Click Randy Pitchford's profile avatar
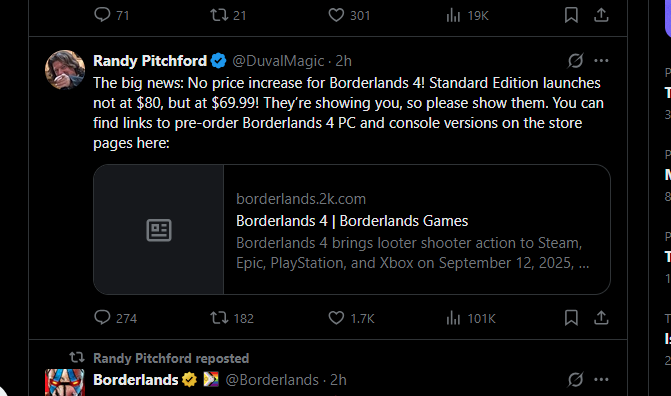 65,70
